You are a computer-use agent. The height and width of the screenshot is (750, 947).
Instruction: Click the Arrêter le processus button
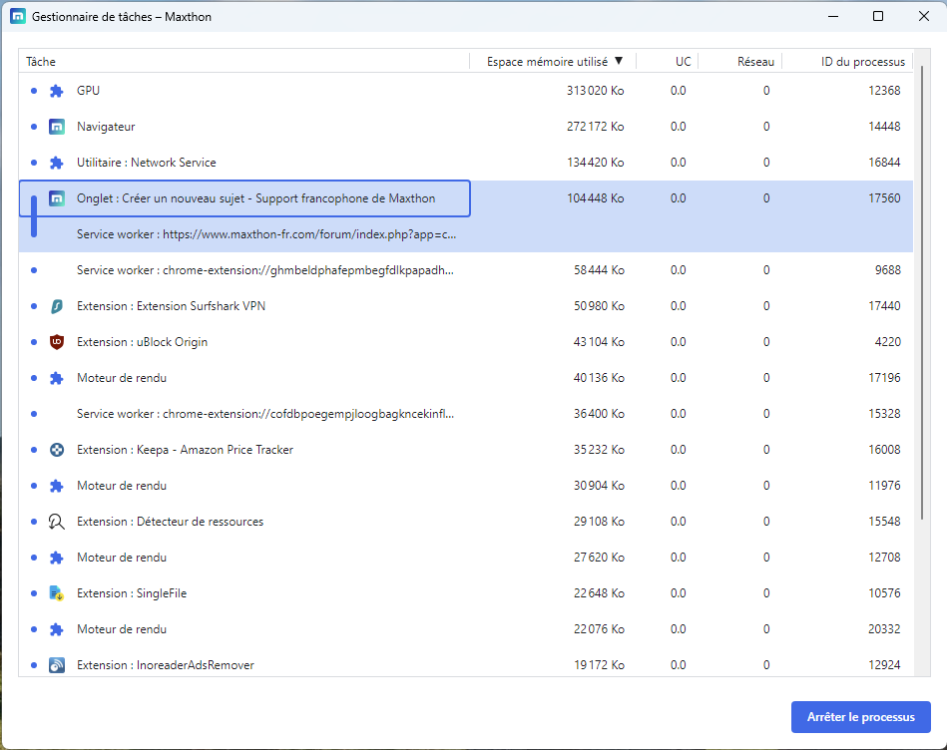860,717
